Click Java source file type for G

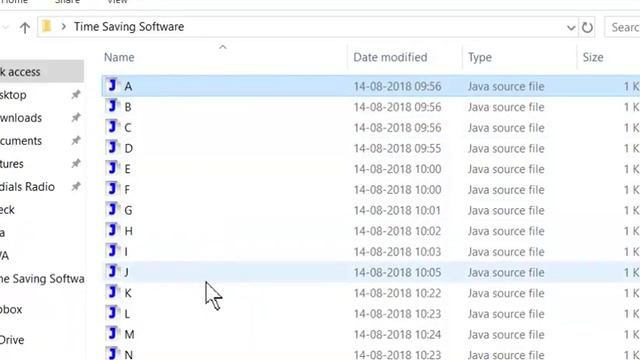click(506, 210)
